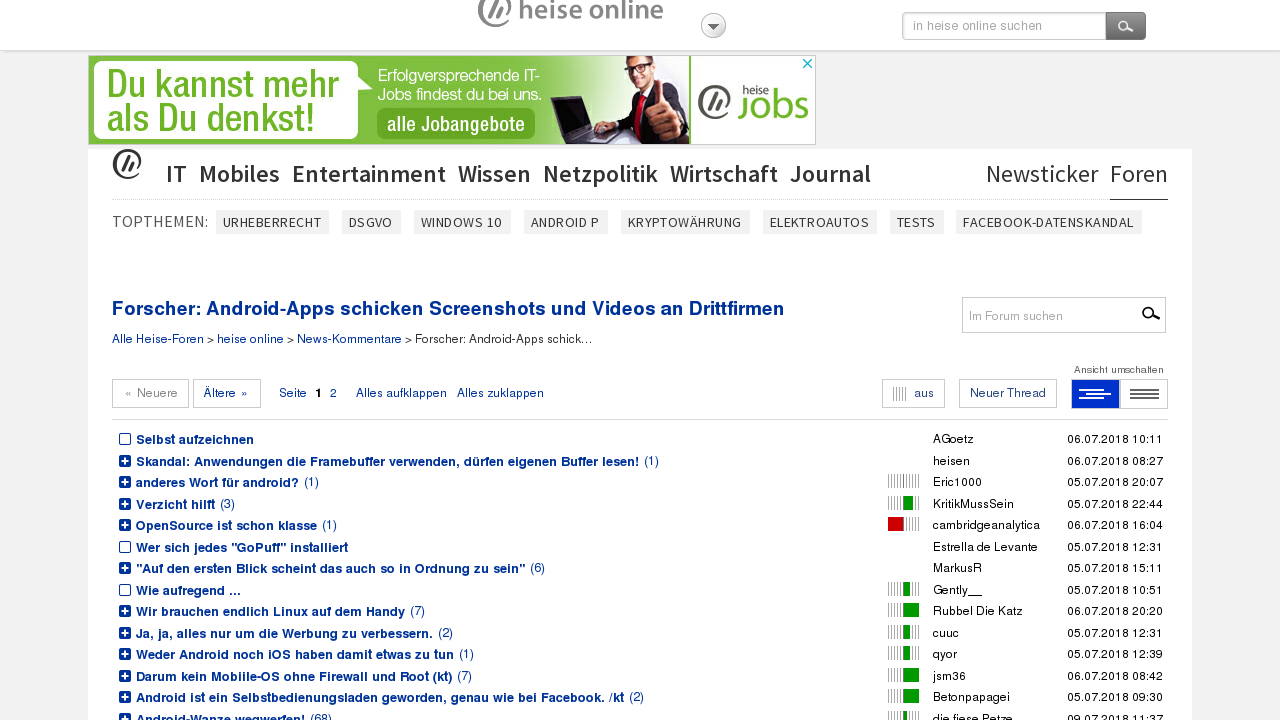This screenshot has width=1280, height=720.
Task: Click the forum search magnifier icon
Action: pyautogui.click(x=1151, y=315)
